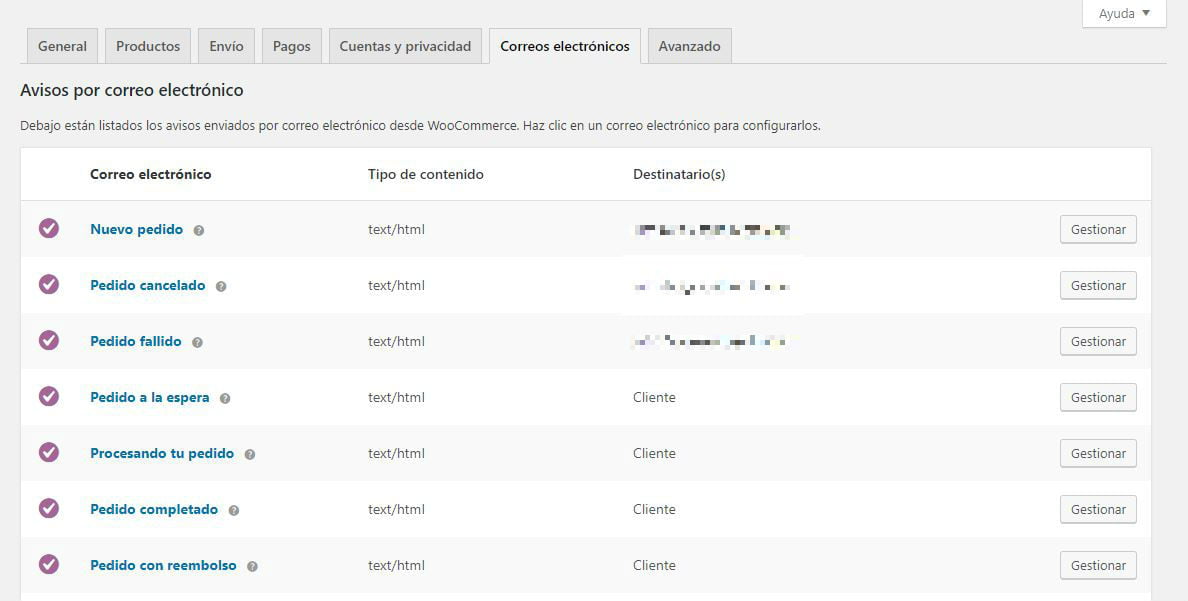
Task: Click Gestionar for Procesando tu pedido
Action: [x=1097, y=453]
